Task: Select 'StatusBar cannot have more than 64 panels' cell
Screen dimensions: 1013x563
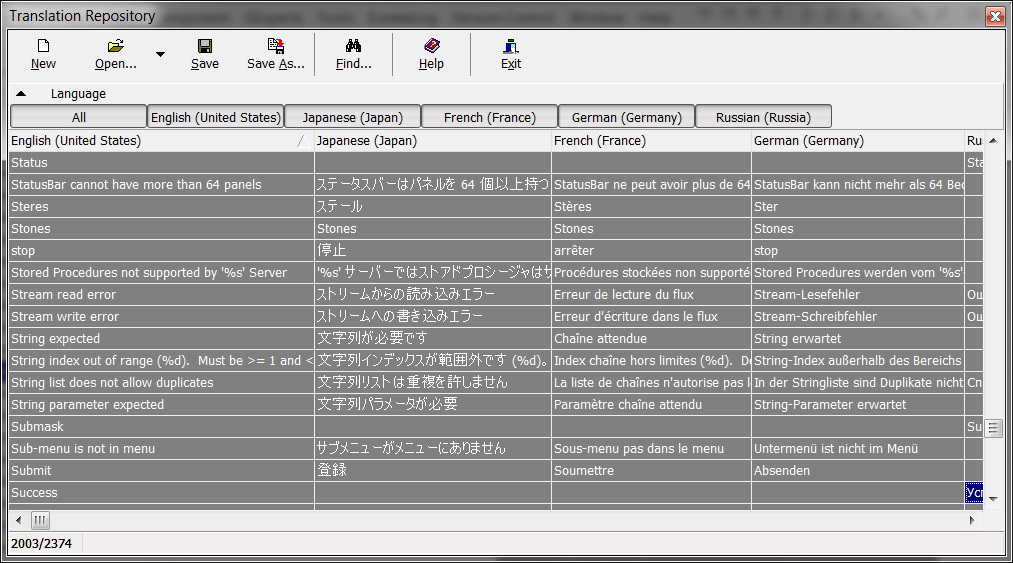Action: [162, 185]
